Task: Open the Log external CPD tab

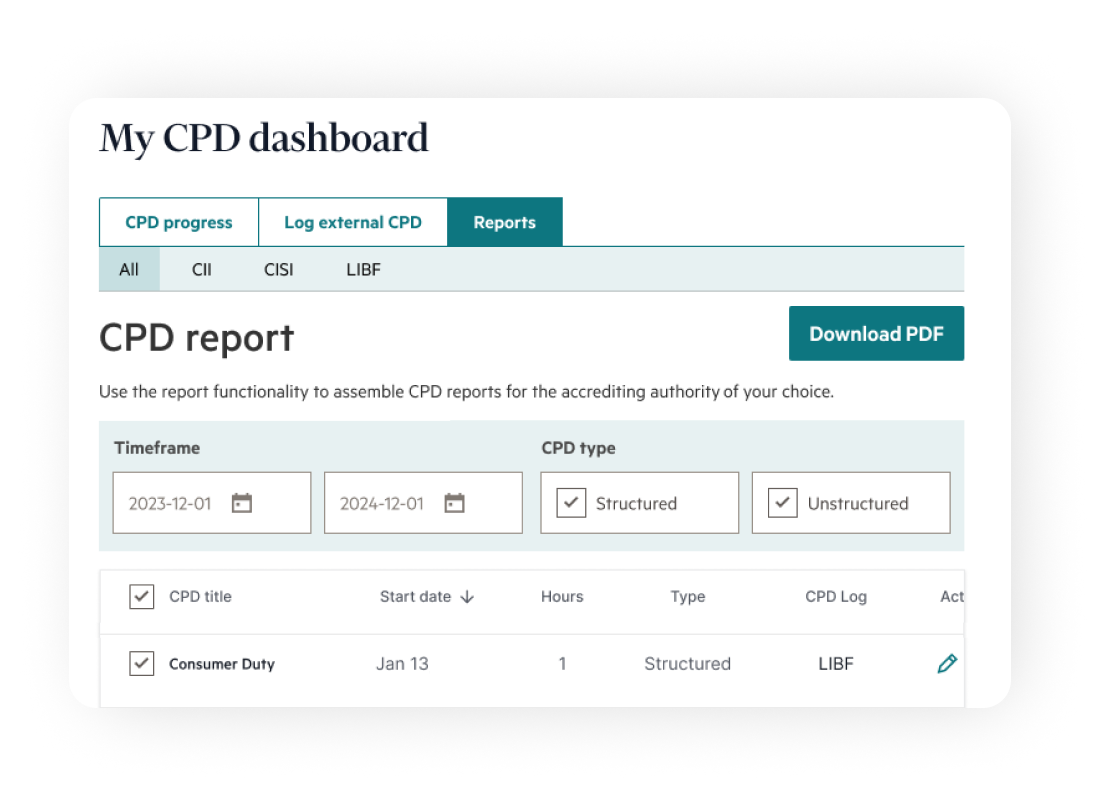Action: coord(353,222)
